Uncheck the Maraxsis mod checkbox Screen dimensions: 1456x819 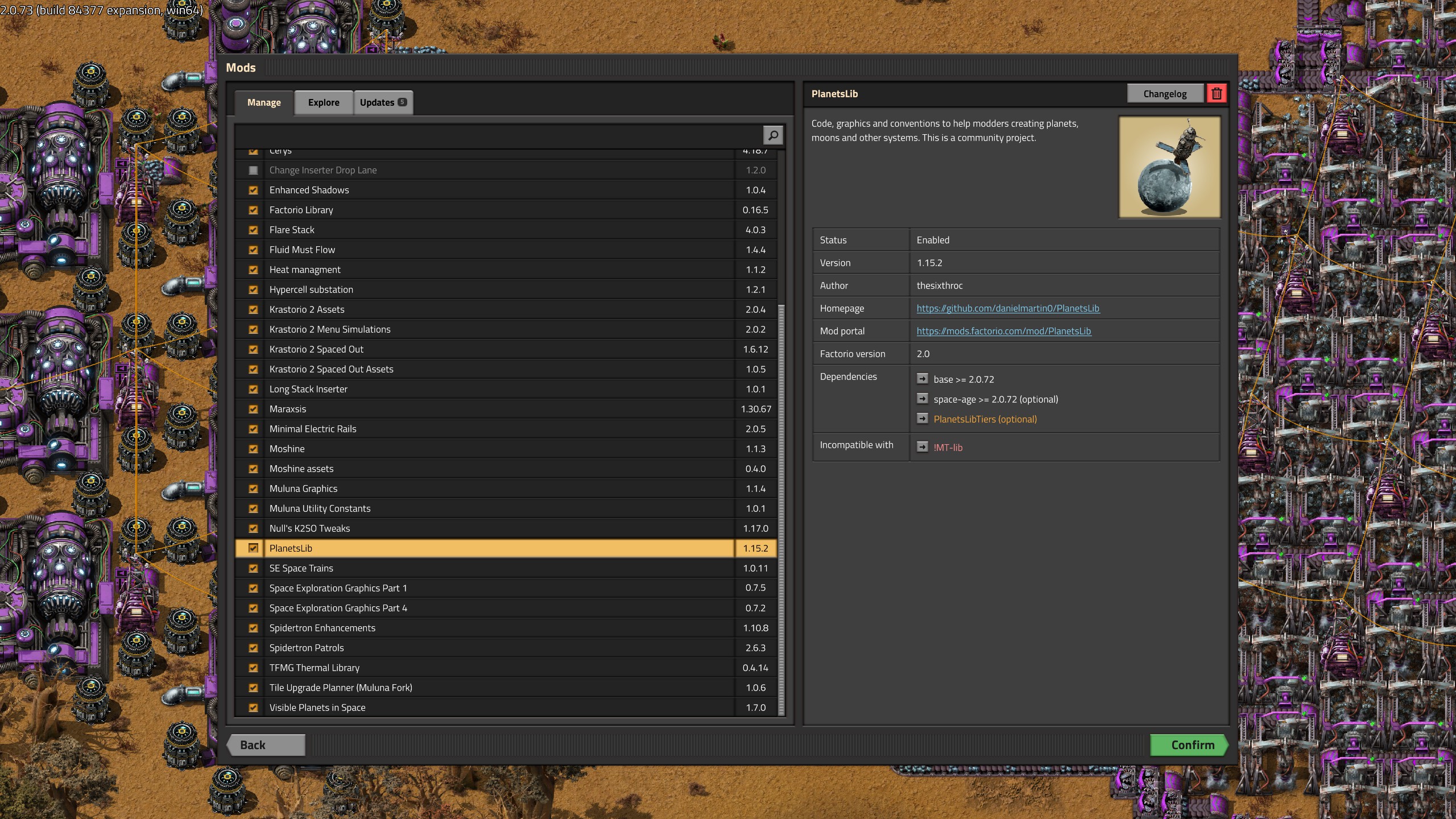pyautogui.click(x=253, y=409)
